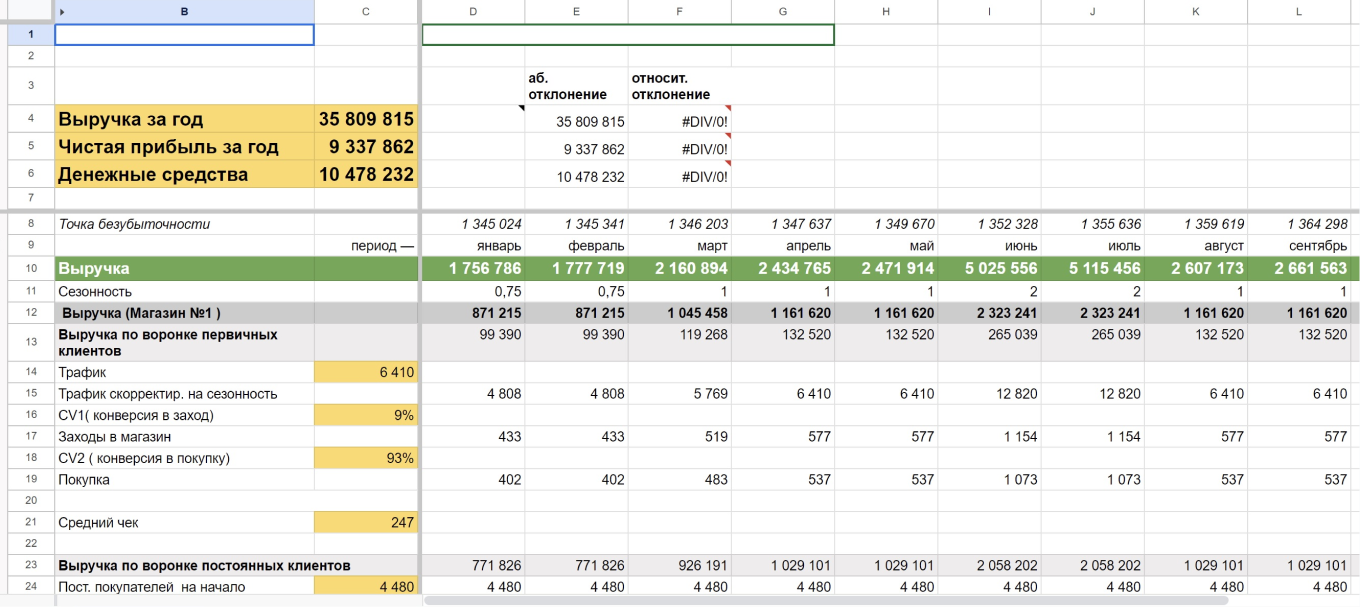Select the 'Точка безубыточности' label cell
This screenshot has width=1360, height=607.
tap(184, 224)
